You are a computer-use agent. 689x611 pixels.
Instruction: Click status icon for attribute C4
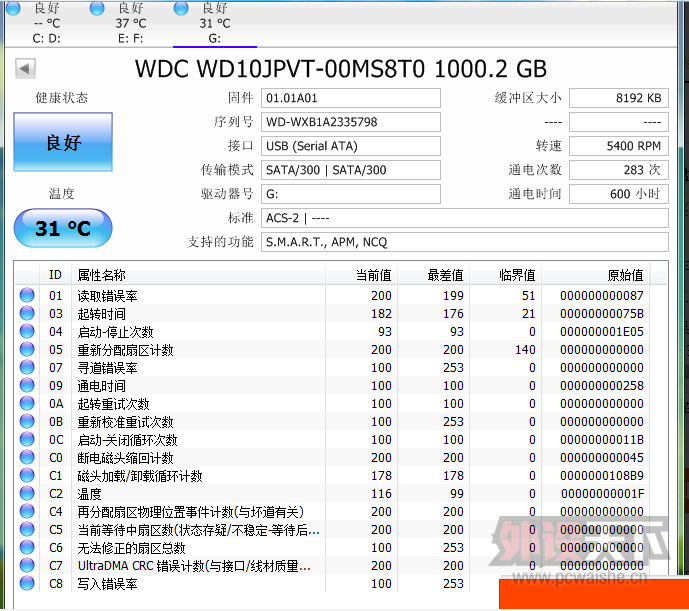[27, 511]
